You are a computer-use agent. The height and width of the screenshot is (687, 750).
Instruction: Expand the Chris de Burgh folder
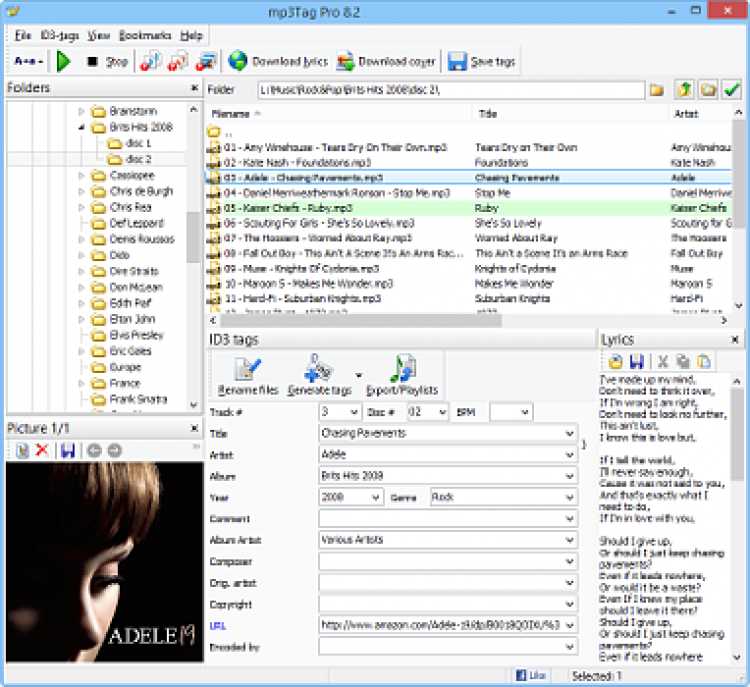pos(81,192)
